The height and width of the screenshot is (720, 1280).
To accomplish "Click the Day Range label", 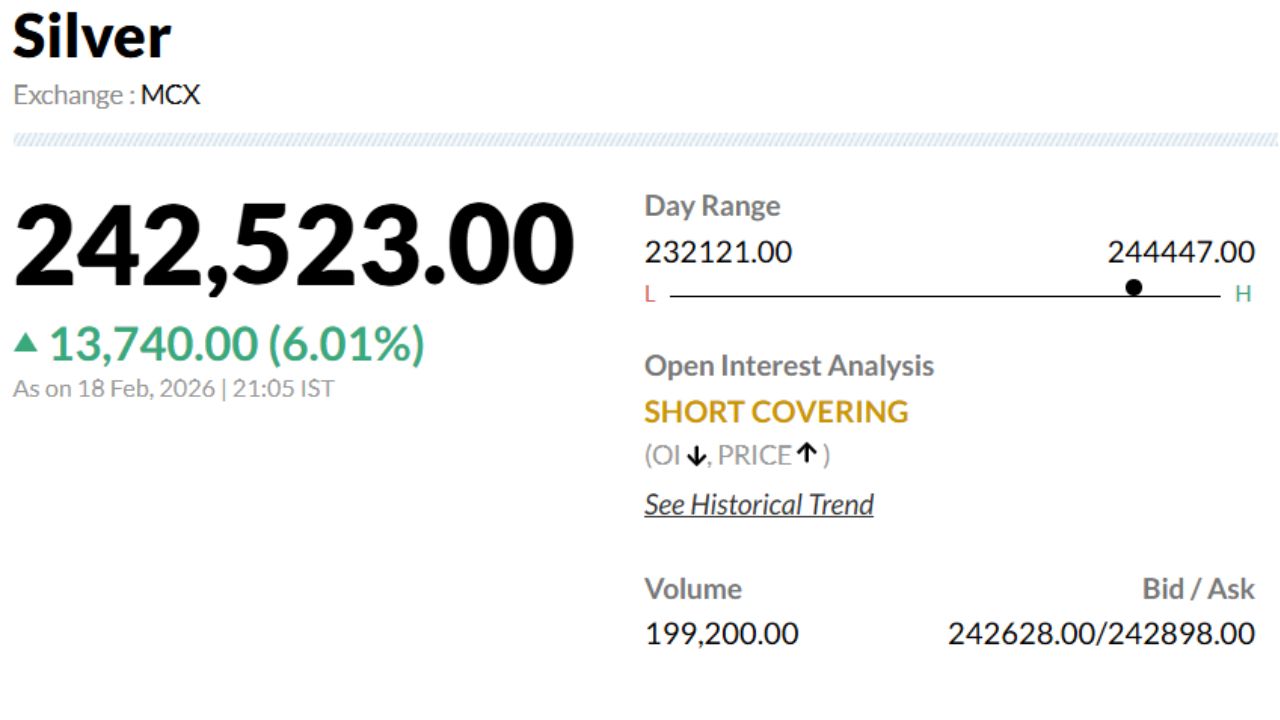I will point(712,206).
